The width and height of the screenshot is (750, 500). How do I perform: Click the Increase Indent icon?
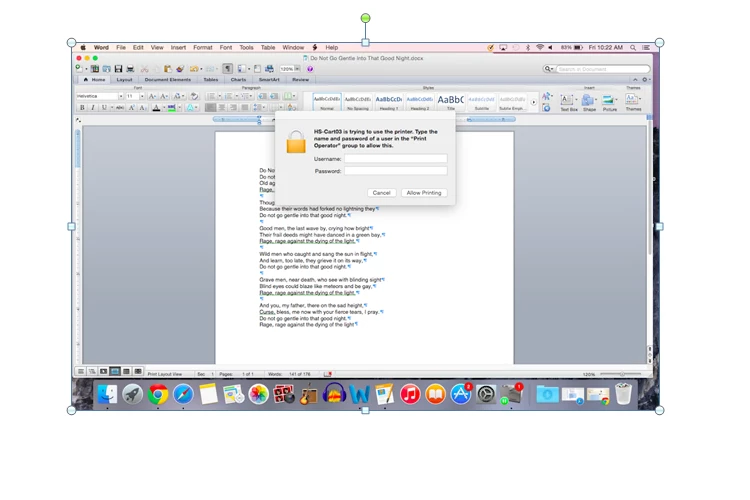click(x=274, y=96)
